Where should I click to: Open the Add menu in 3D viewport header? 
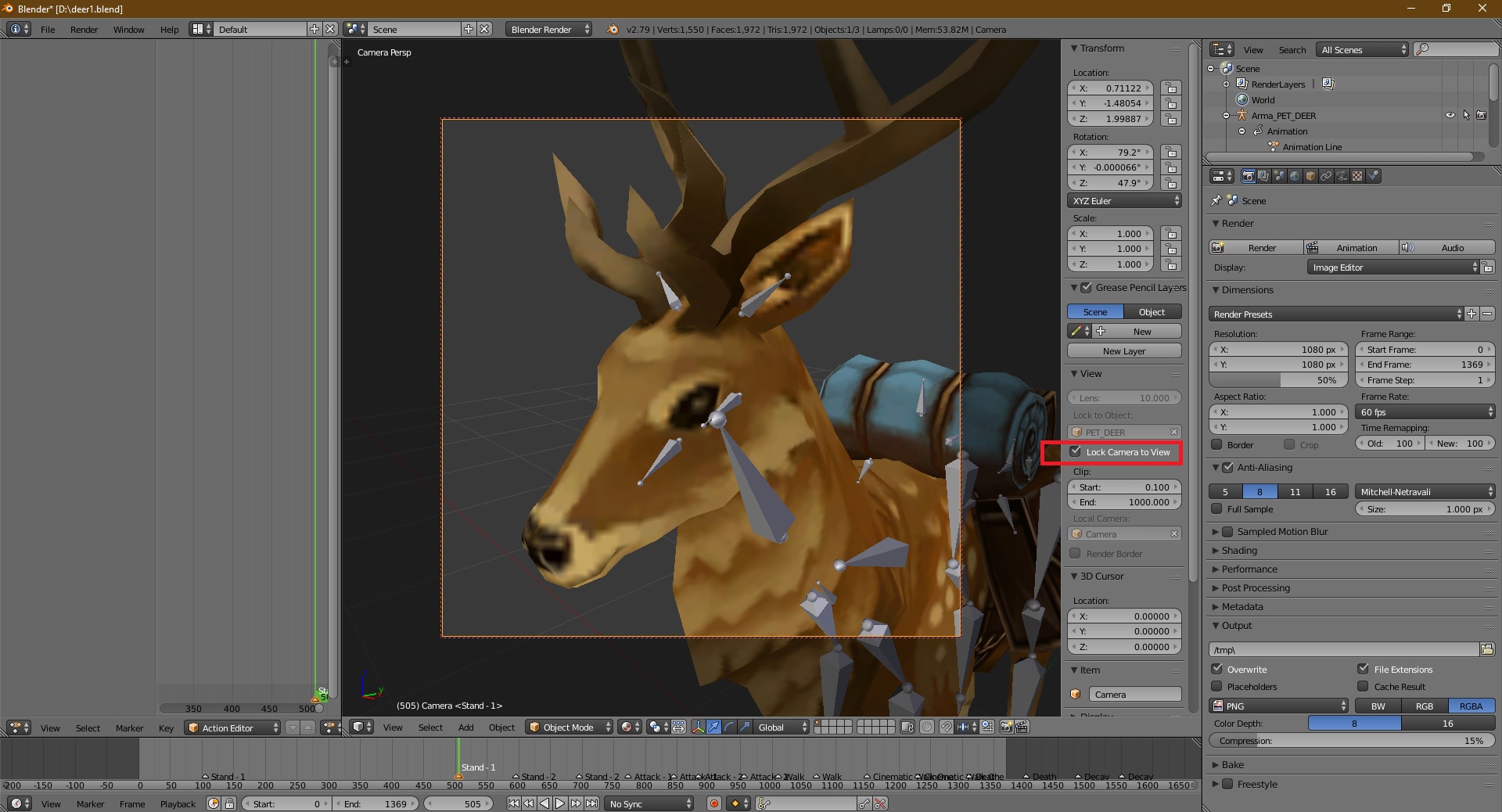465,728
